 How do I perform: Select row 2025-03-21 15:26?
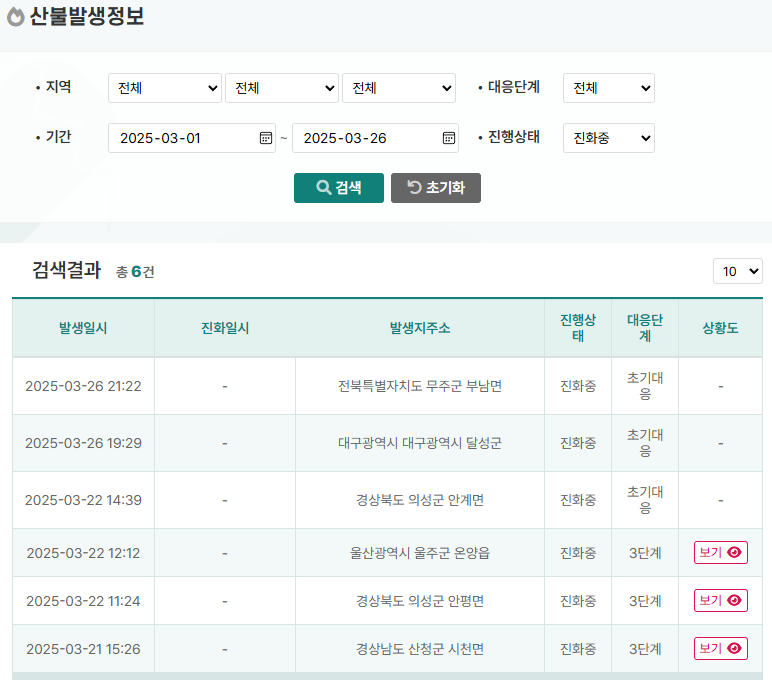[387, 649]
